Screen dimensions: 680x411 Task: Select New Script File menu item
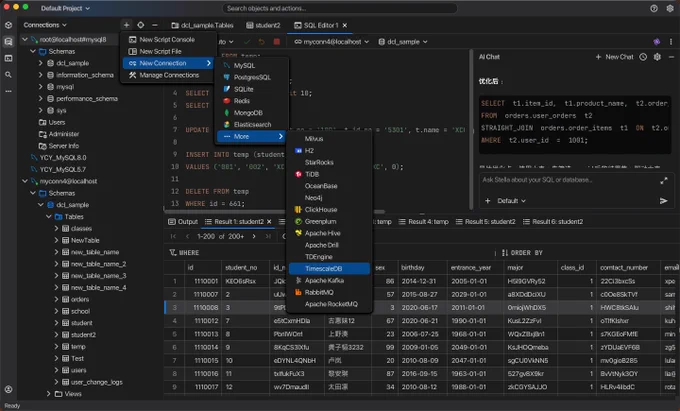pos(167,51)
